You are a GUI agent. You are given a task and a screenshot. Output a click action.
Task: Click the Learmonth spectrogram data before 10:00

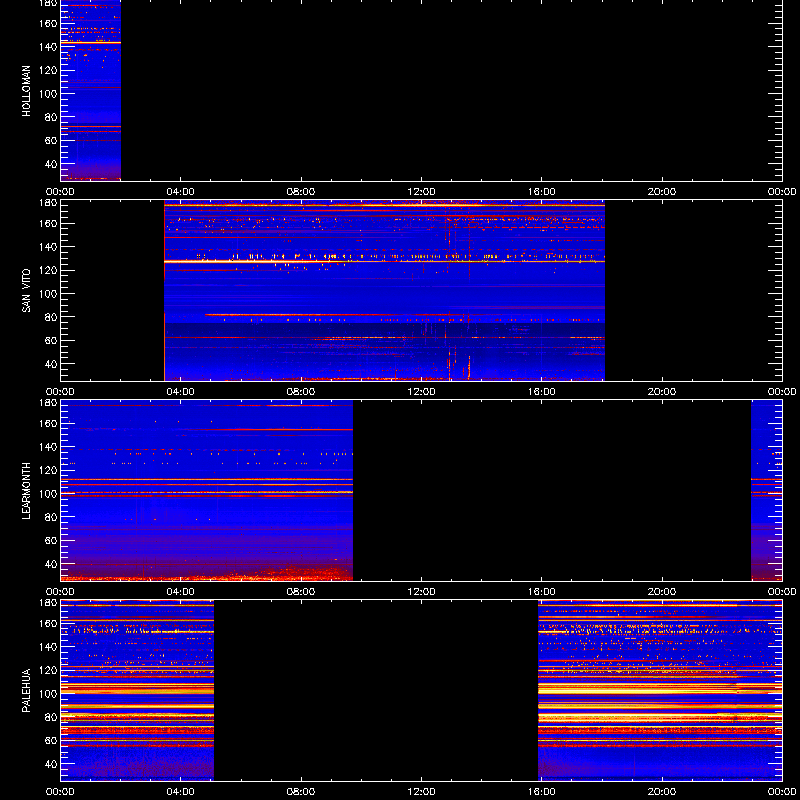(x=207, y=490)
